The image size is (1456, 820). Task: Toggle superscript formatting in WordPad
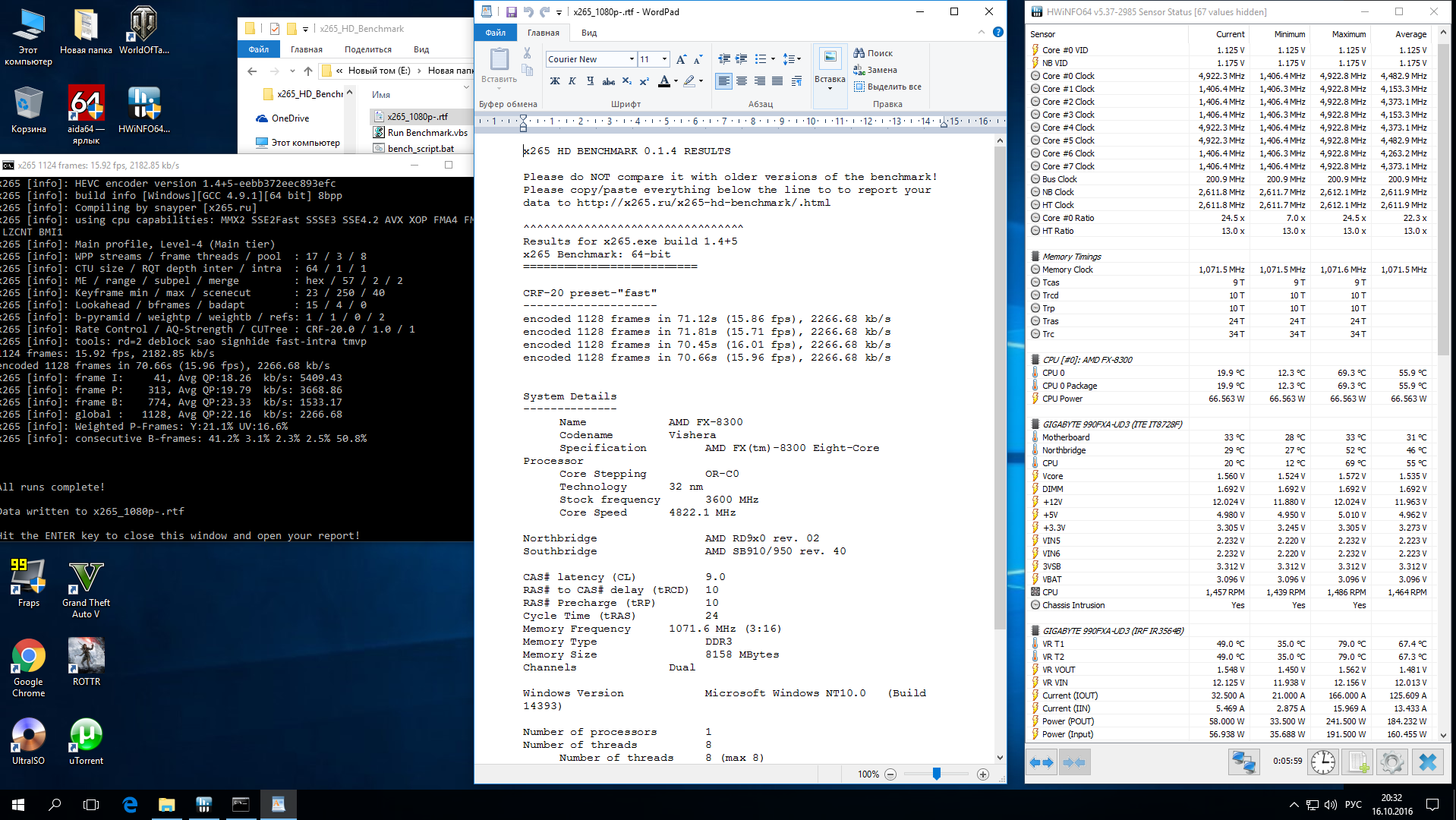point(644,81)
